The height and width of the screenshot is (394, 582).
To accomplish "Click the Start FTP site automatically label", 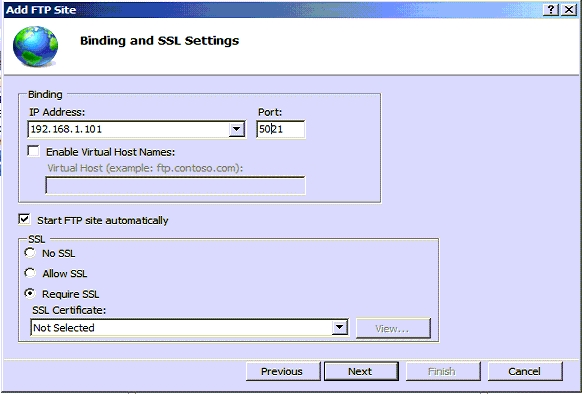I will (103, 220).
